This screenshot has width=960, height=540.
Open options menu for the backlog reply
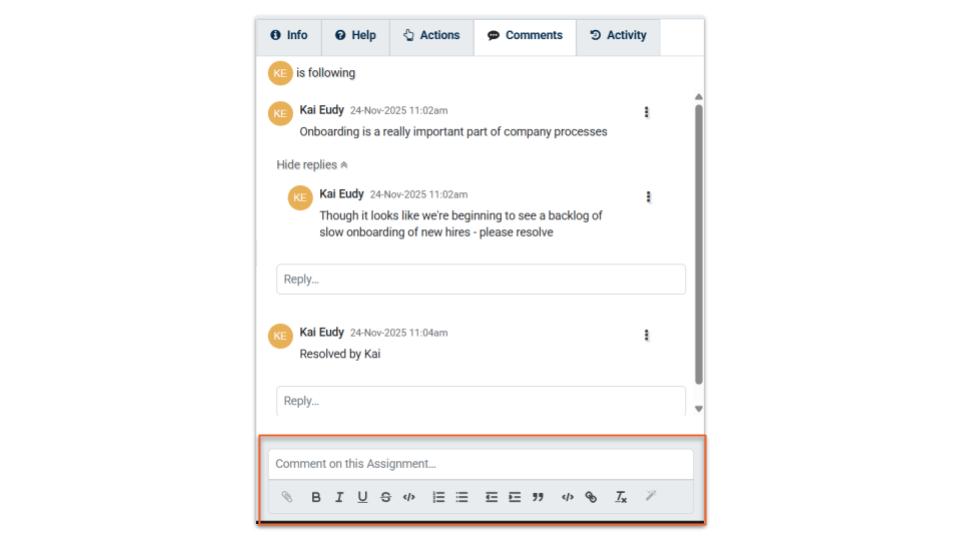click(x=648, y=197)
